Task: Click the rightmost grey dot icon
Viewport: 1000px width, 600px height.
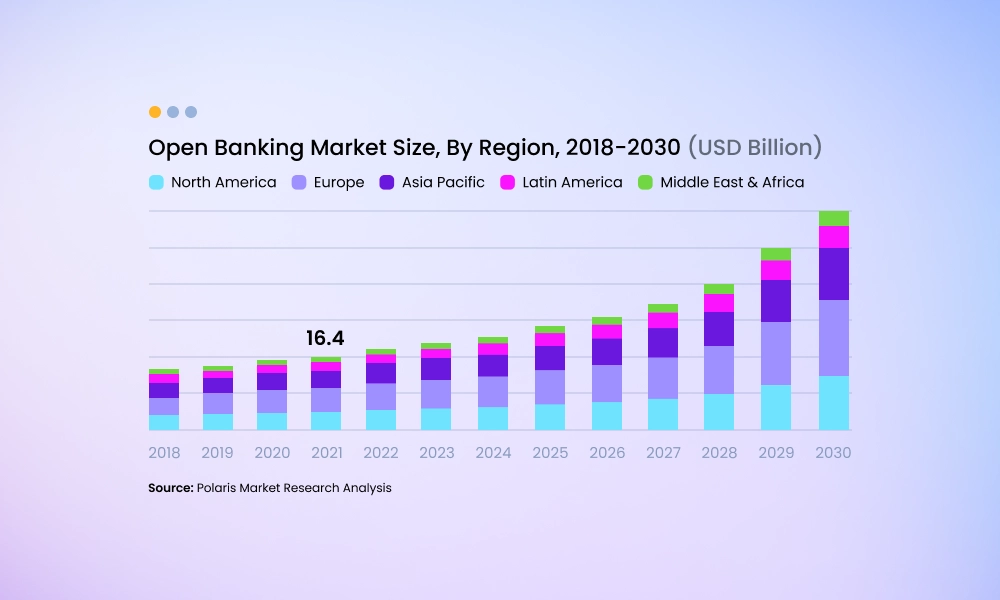Action: [x=189, y=112]
